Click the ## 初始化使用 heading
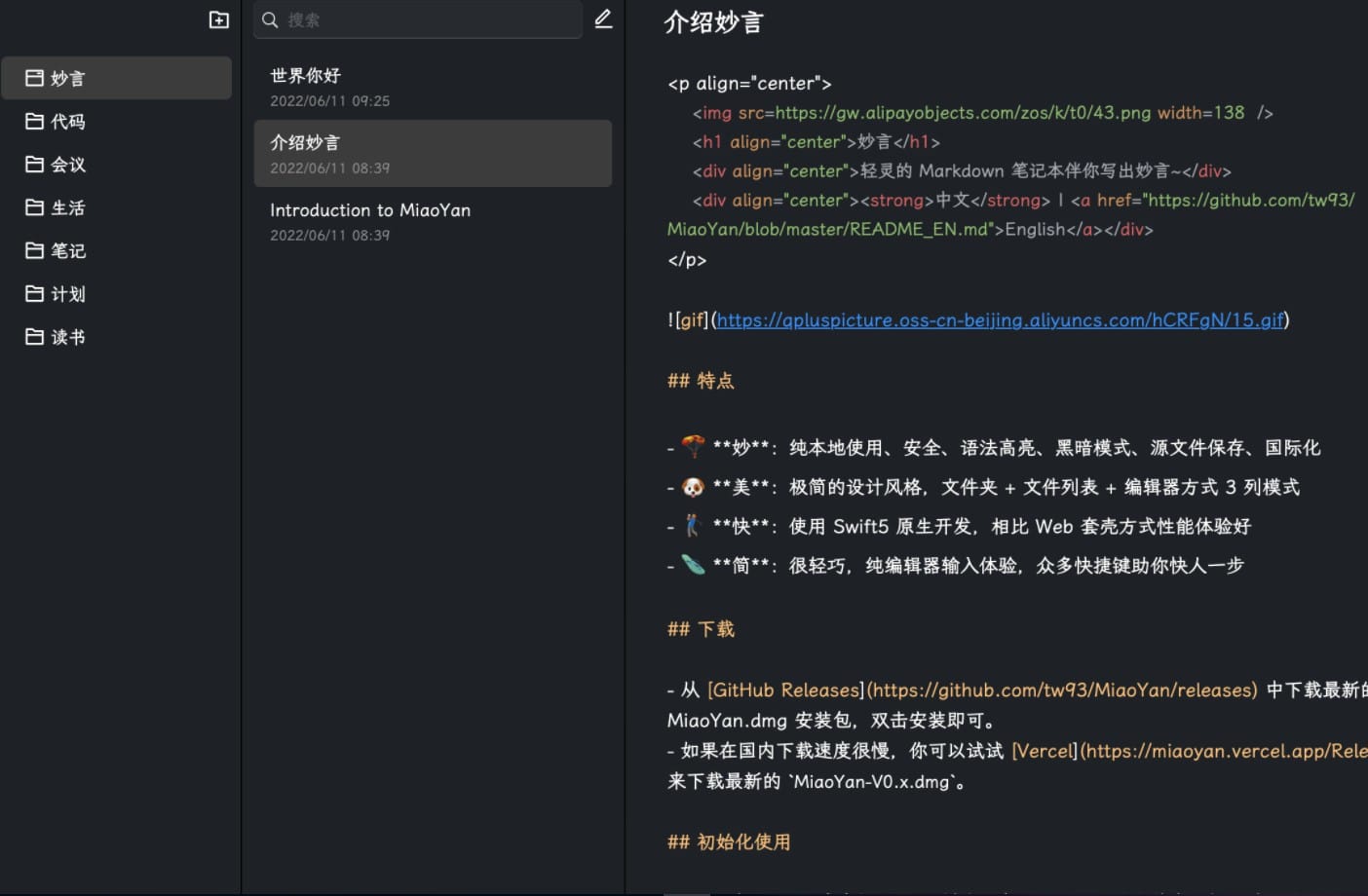 click(729, 842)
